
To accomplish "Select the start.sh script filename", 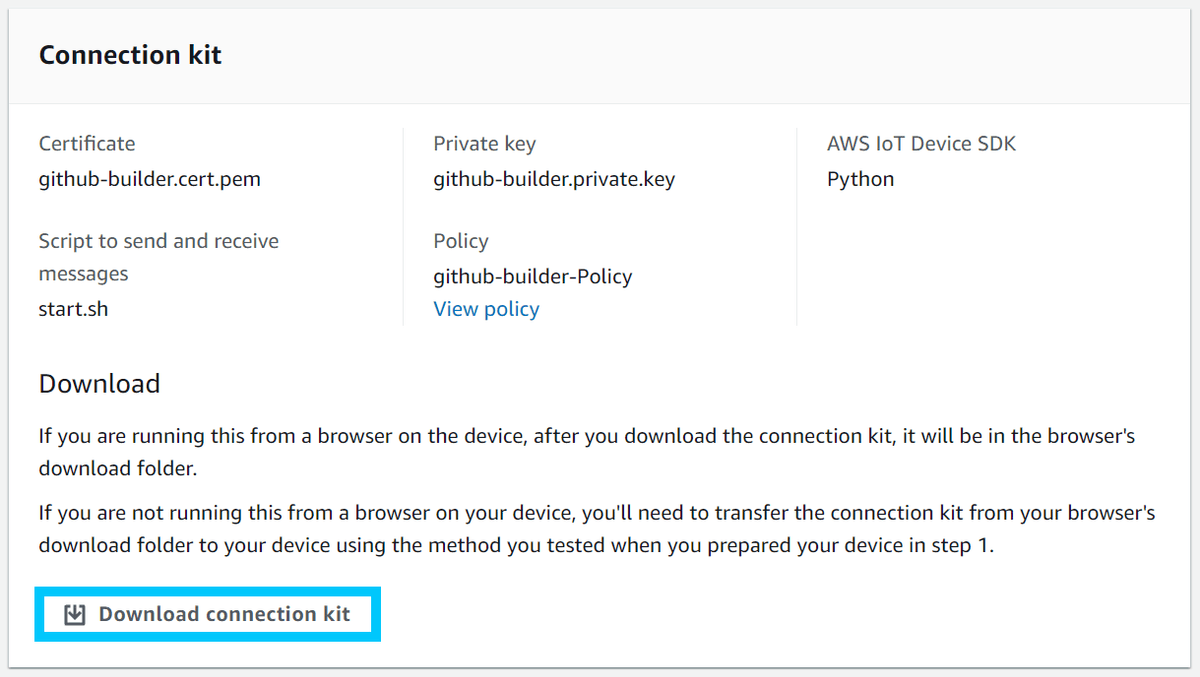I will pyautogui.click(x=73, y=308).
